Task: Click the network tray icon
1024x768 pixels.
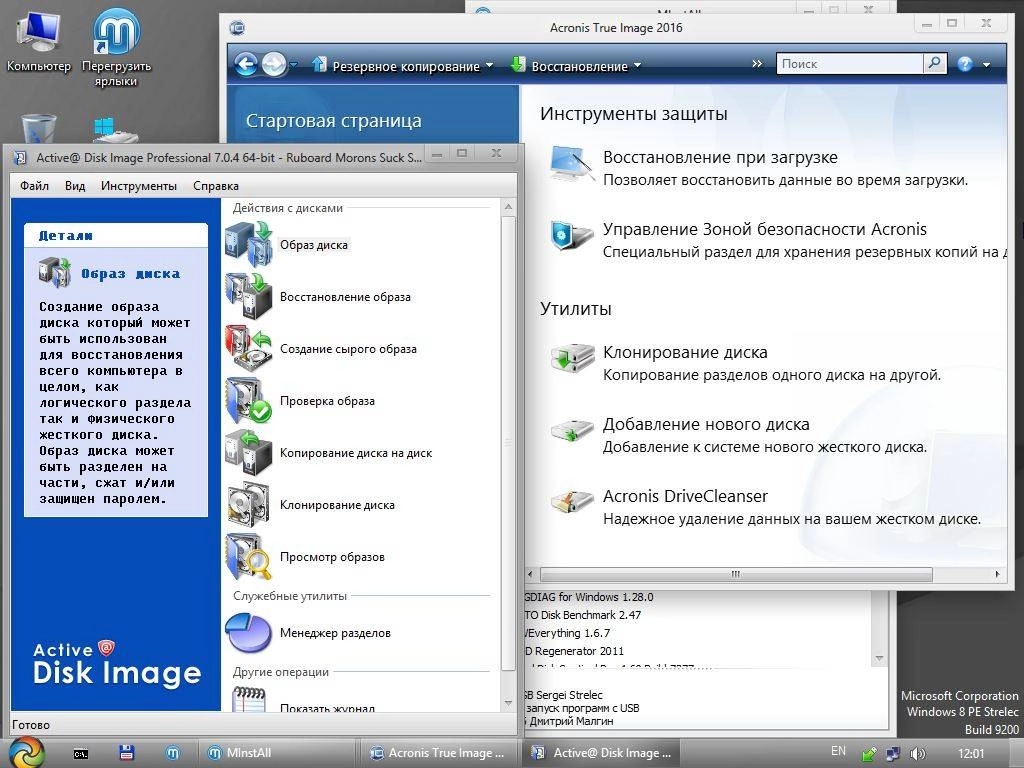Action: click(x=893, y=754)
